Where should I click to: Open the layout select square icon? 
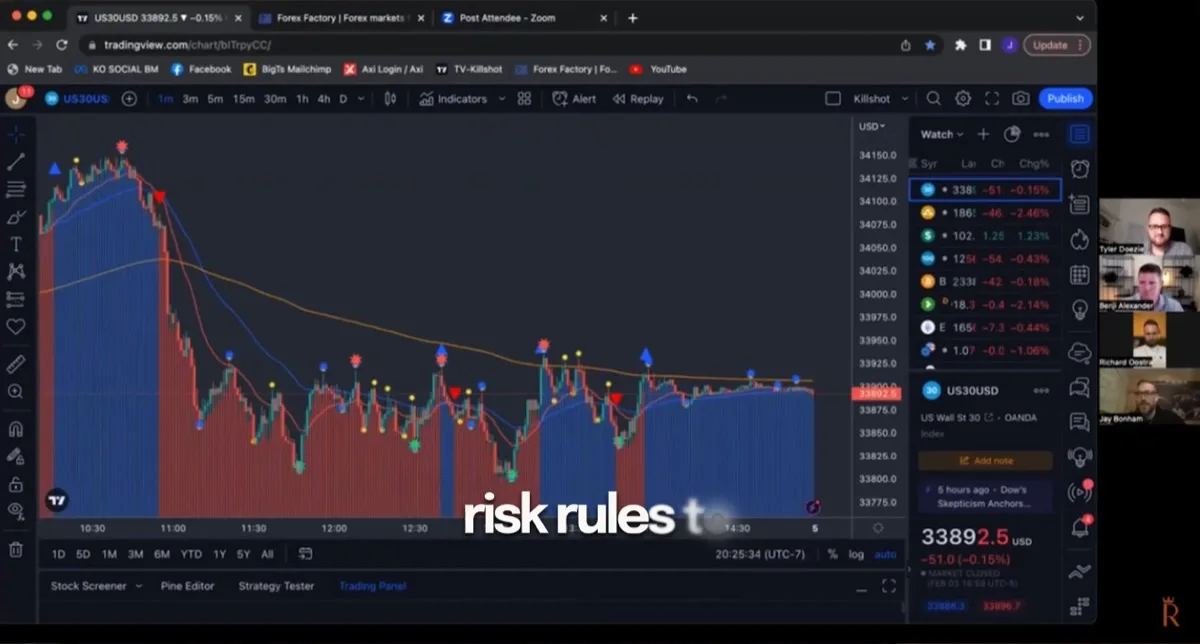click(832, 99)
